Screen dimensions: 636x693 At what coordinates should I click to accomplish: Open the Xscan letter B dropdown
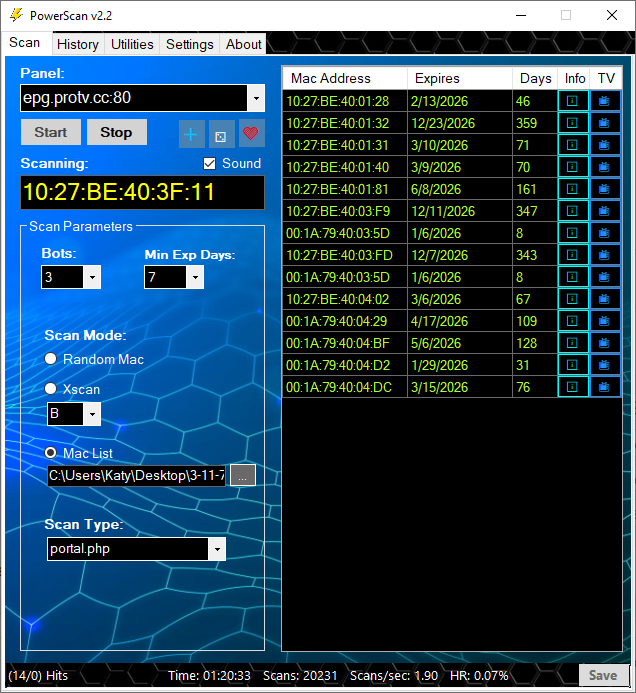pyautogui.click(x=92, y=414)
